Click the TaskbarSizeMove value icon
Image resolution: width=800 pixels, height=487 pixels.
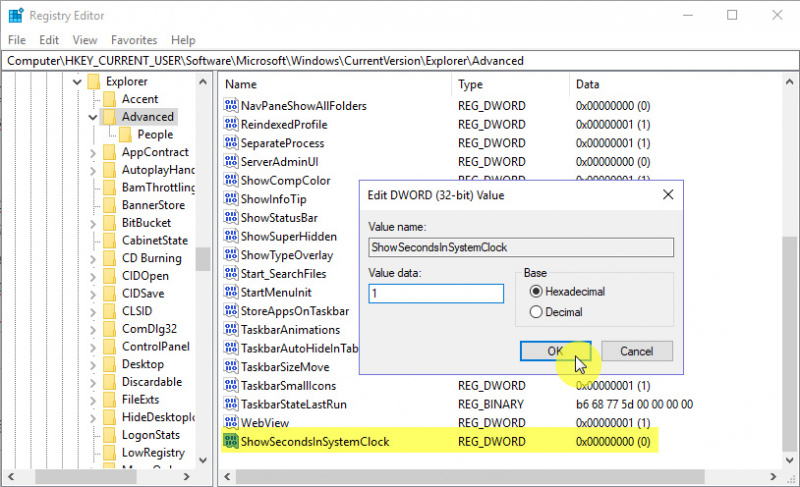pyautogui.click(x=231, y=367)
